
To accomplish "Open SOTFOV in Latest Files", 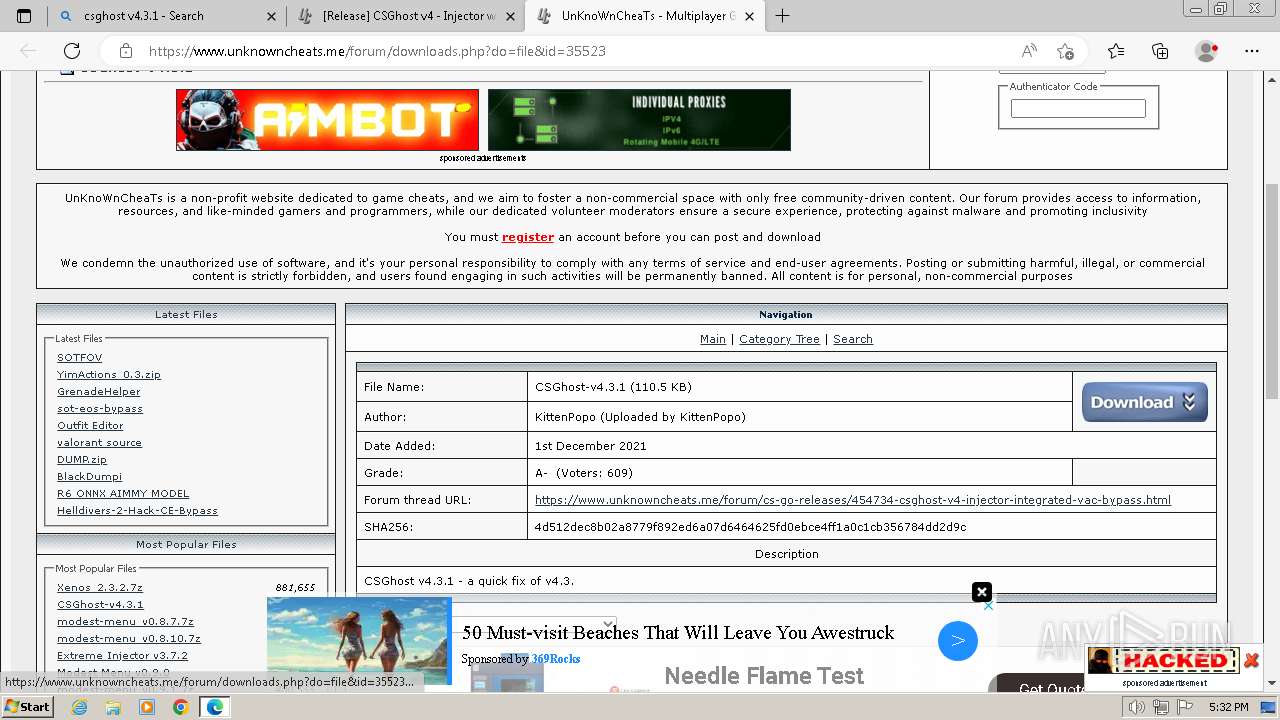I will point(79,357).
